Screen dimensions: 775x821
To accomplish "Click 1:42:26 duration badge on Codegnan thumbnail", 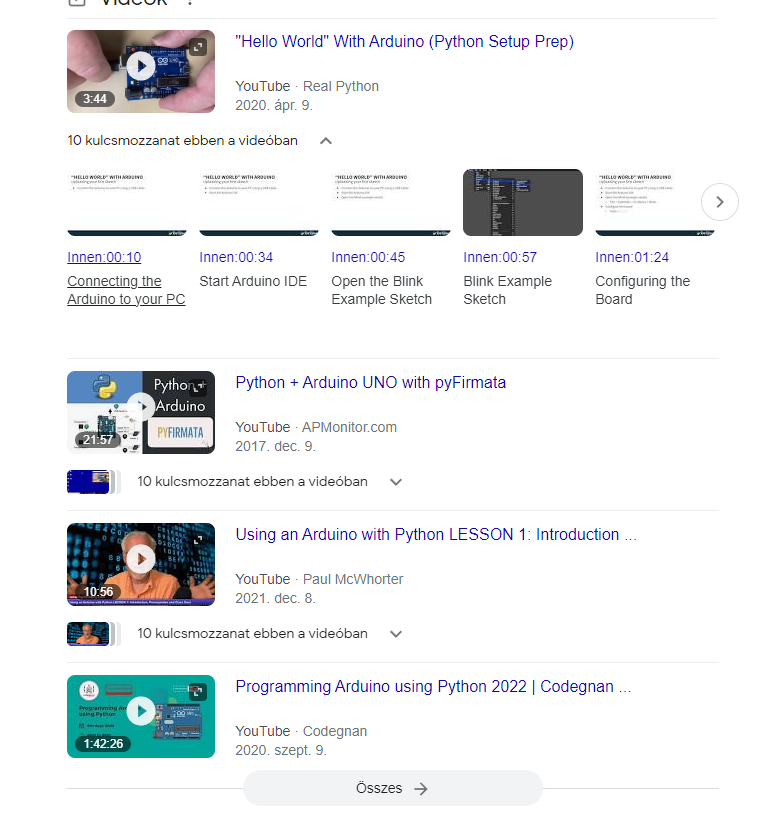I will coord(103,744).
